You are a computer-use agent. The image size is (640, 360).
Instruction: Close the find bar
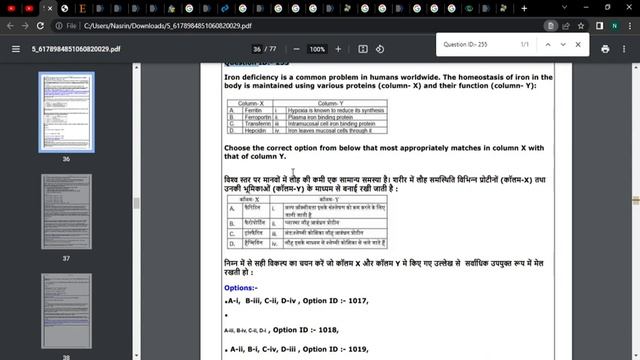coord(578,44)
